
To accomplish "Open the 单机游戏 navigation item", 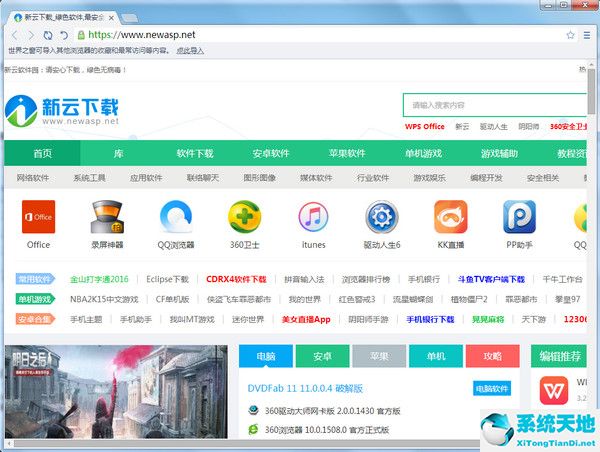I will tap(424, 153).
